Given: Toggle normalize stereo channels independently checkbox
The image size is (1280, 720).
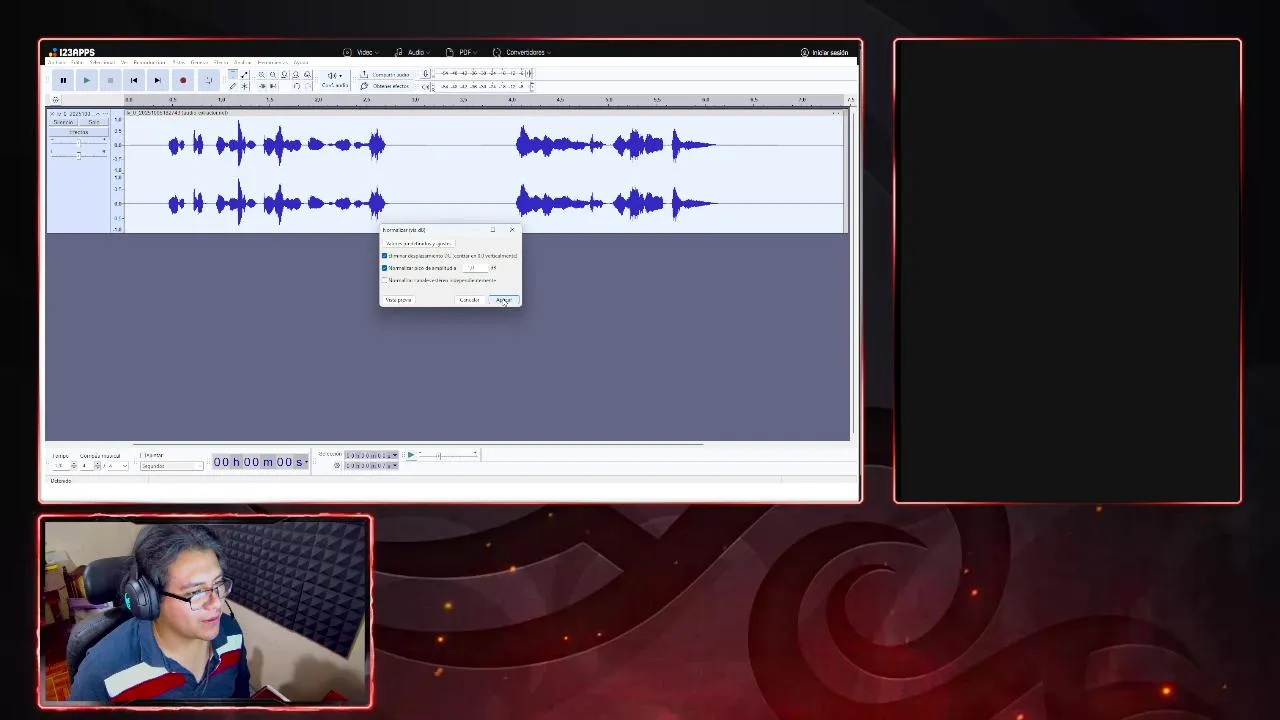Looking at the screenshot, I should (x=384, y=280).
